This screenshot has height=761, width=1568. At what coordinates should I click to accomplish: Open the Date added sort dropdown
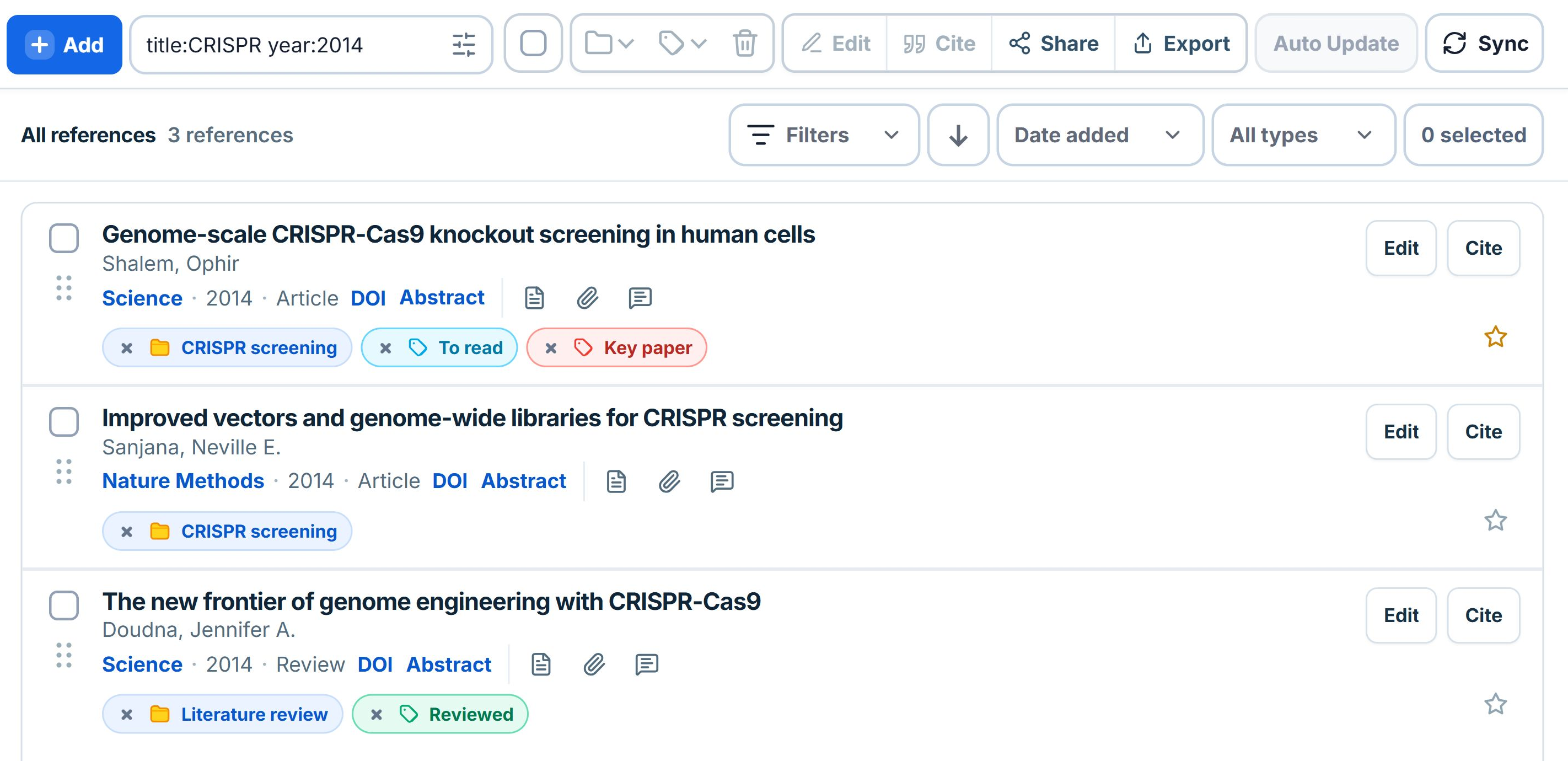[x=1100, y=135]
